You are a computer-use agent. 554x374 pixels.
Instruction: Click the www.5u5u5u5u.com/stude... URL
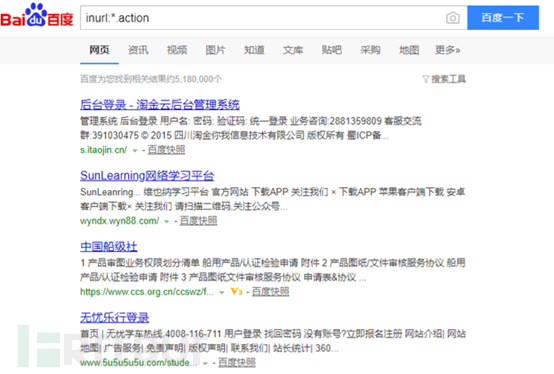(x=138, y=363)
